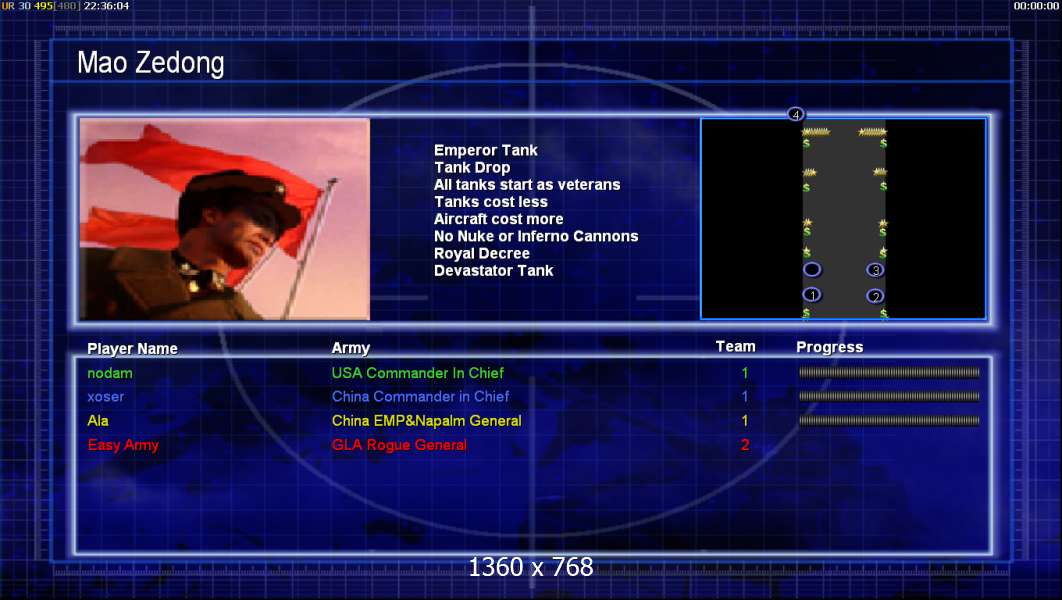
Task: Click 'No Nuke or Inferno Cannons' line
Action: pos(536,236)
